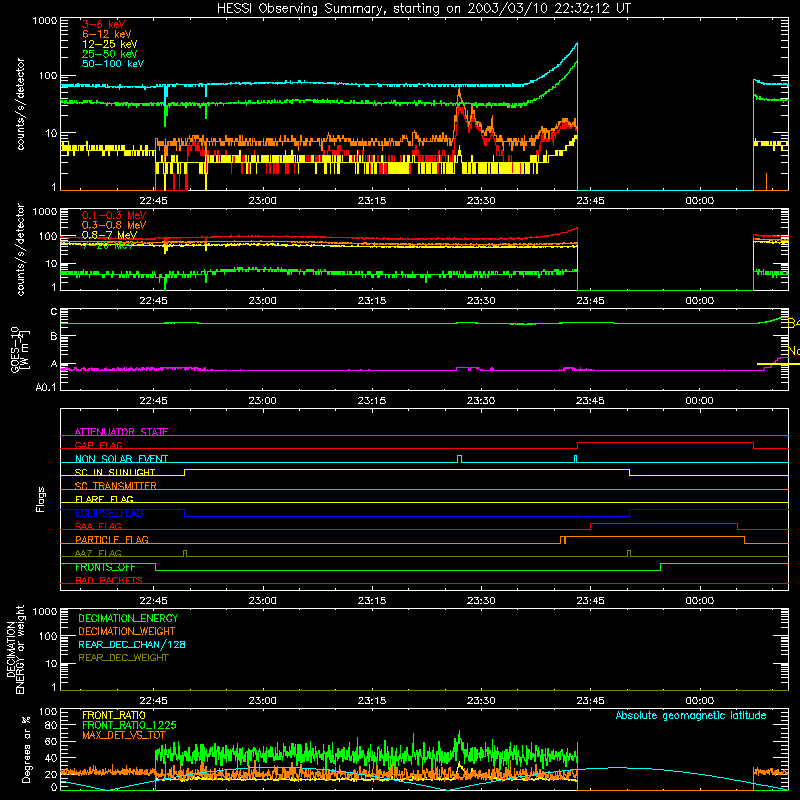Click the 0.1-0.3 MeV legend entry

click(x=114, y=215)
